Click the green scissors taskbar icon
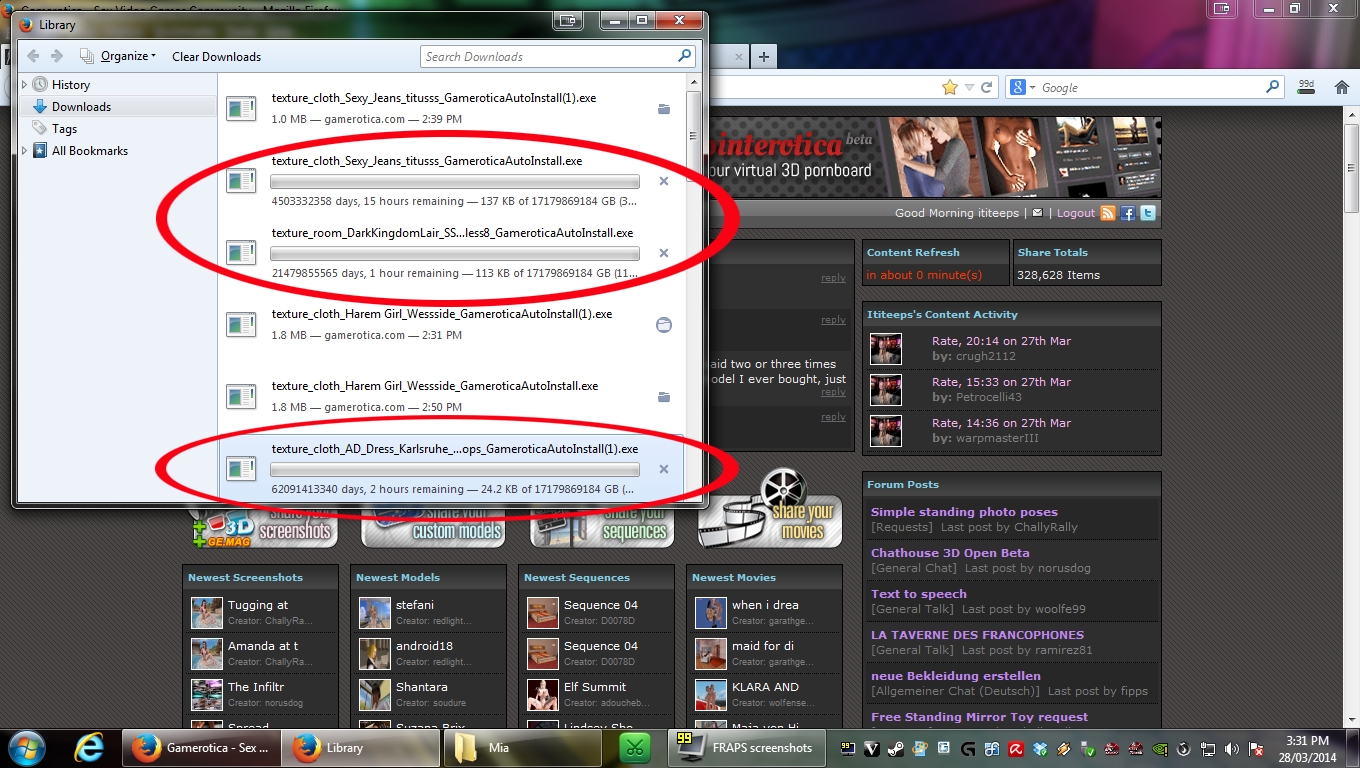 pyautogui.click(x=634, y=748)
